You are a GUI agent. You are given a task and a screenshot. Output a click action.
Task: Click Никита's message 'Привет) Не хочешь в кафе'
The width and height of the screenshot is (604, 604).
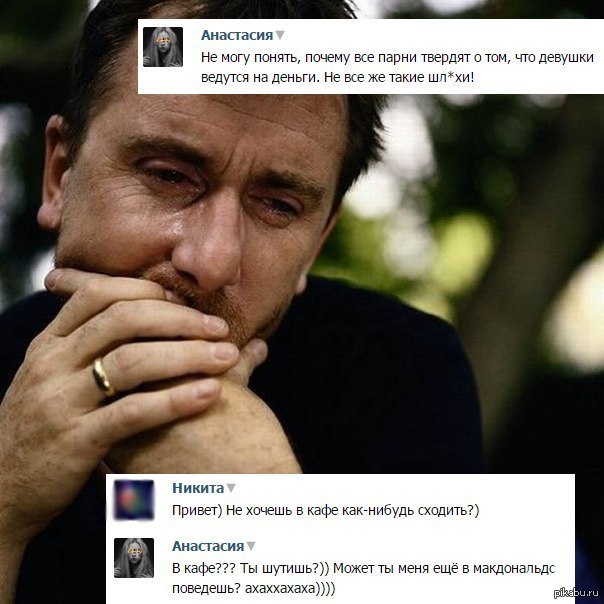325,510
